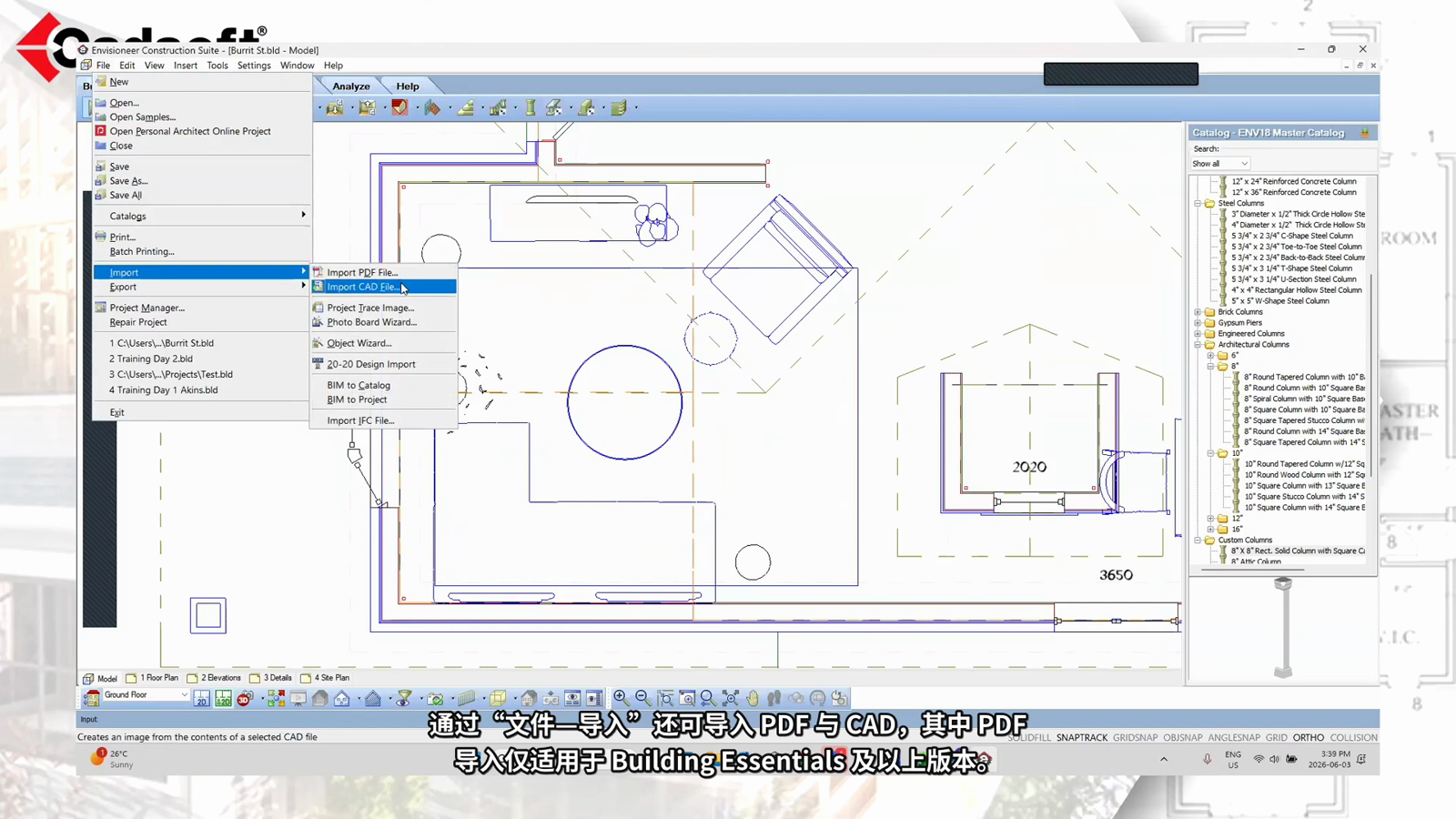
Task: Select Project Trace Image menu entry
Action: [x=383, y=308]
